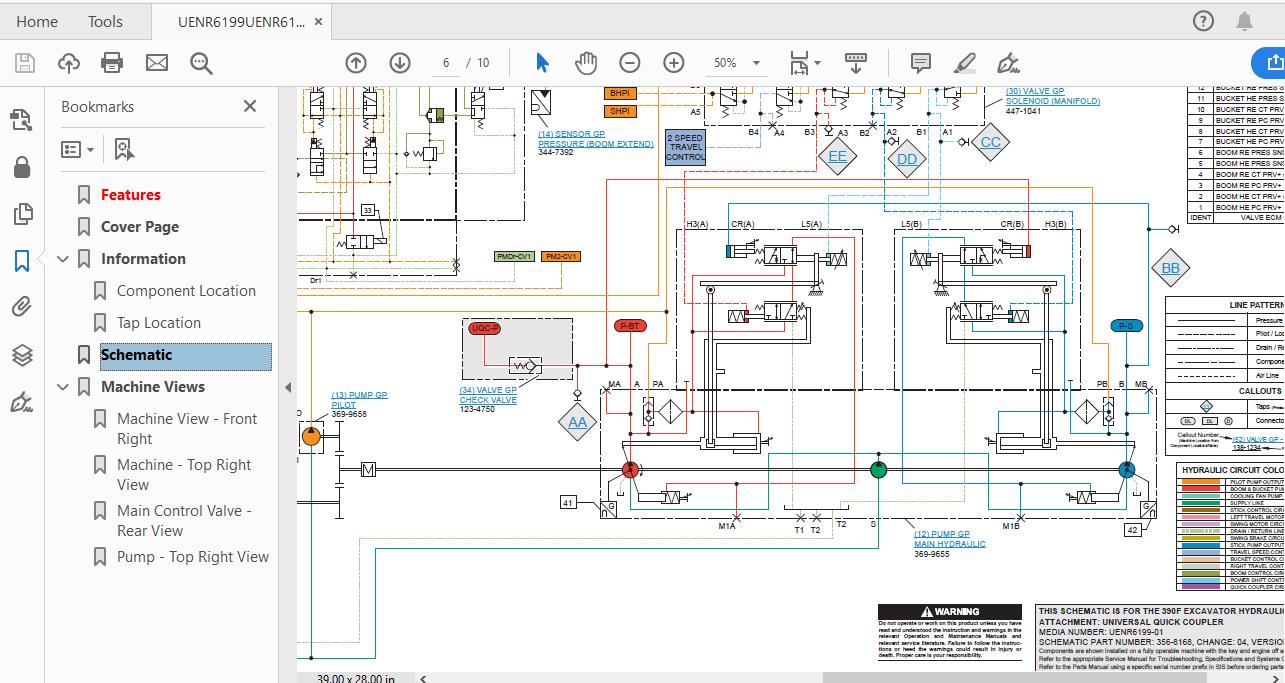Screen dimensions: 1285x683
Task: Click the PUMP GP MAIN HYDRAULIC link
Action: (949, 539)
